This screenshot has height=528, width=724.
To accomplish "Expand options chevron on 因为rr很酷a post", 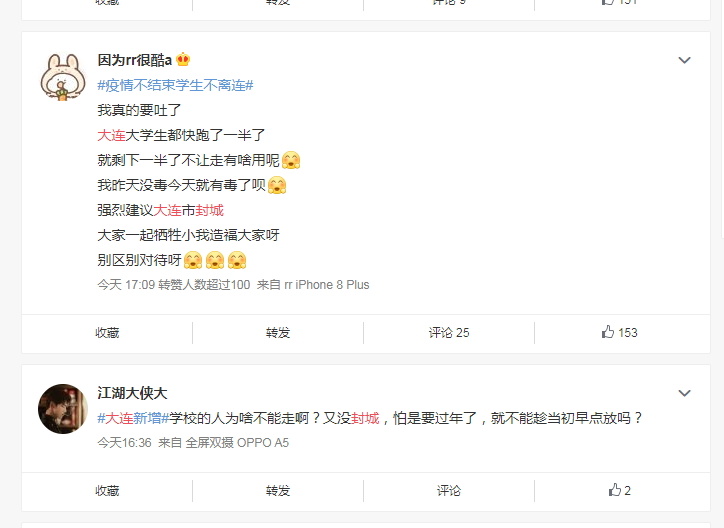I will coord(684,60).
